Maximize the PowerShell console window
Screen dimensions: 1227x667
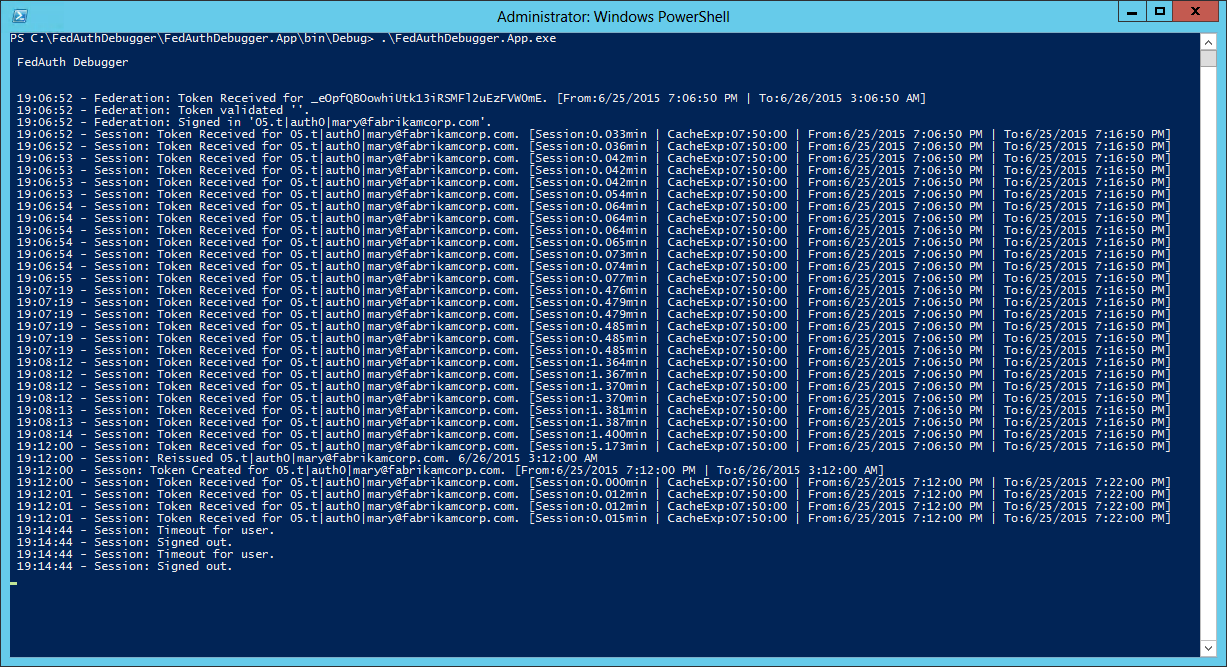pyautogui.click(x=1161, y=11)
